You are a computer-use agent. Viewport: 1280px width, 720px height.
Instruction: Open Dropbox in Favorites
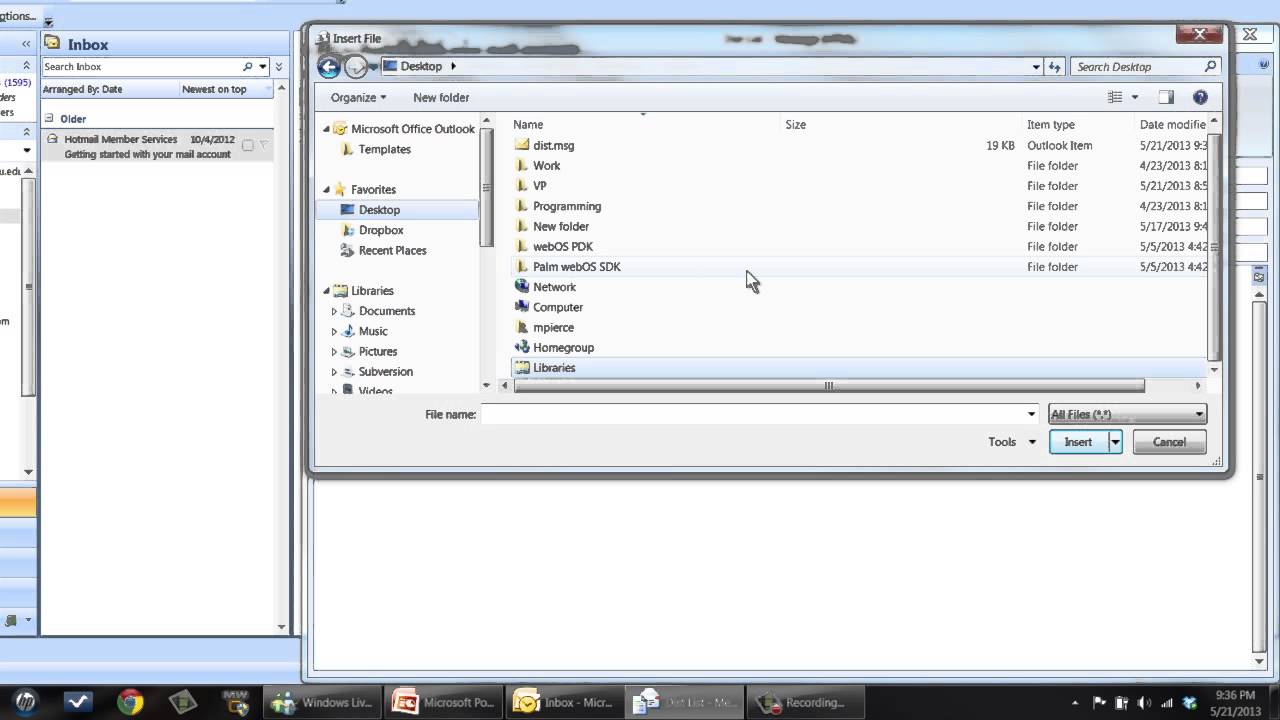[x=381, y=230]
